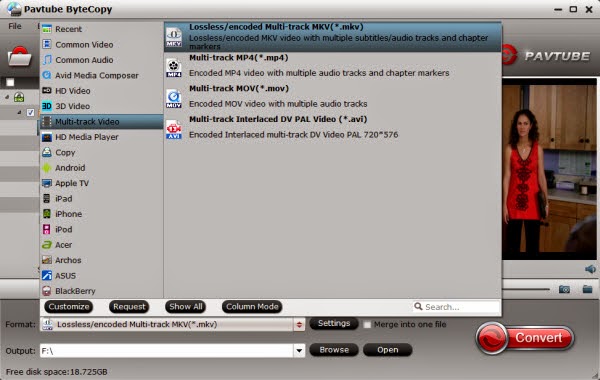This screenshot has height=380, width=600.
Task: Open the Recent format category
Action: click(x=101, y=29)
